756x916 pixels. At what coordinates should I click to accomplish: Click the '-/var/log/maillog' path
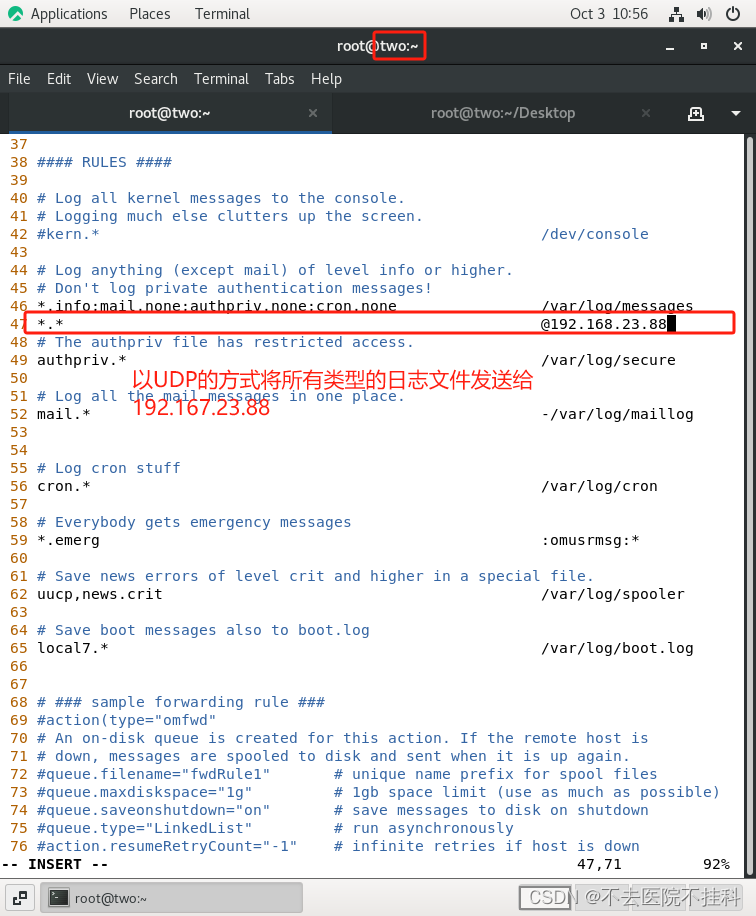[x=618, y=414]
